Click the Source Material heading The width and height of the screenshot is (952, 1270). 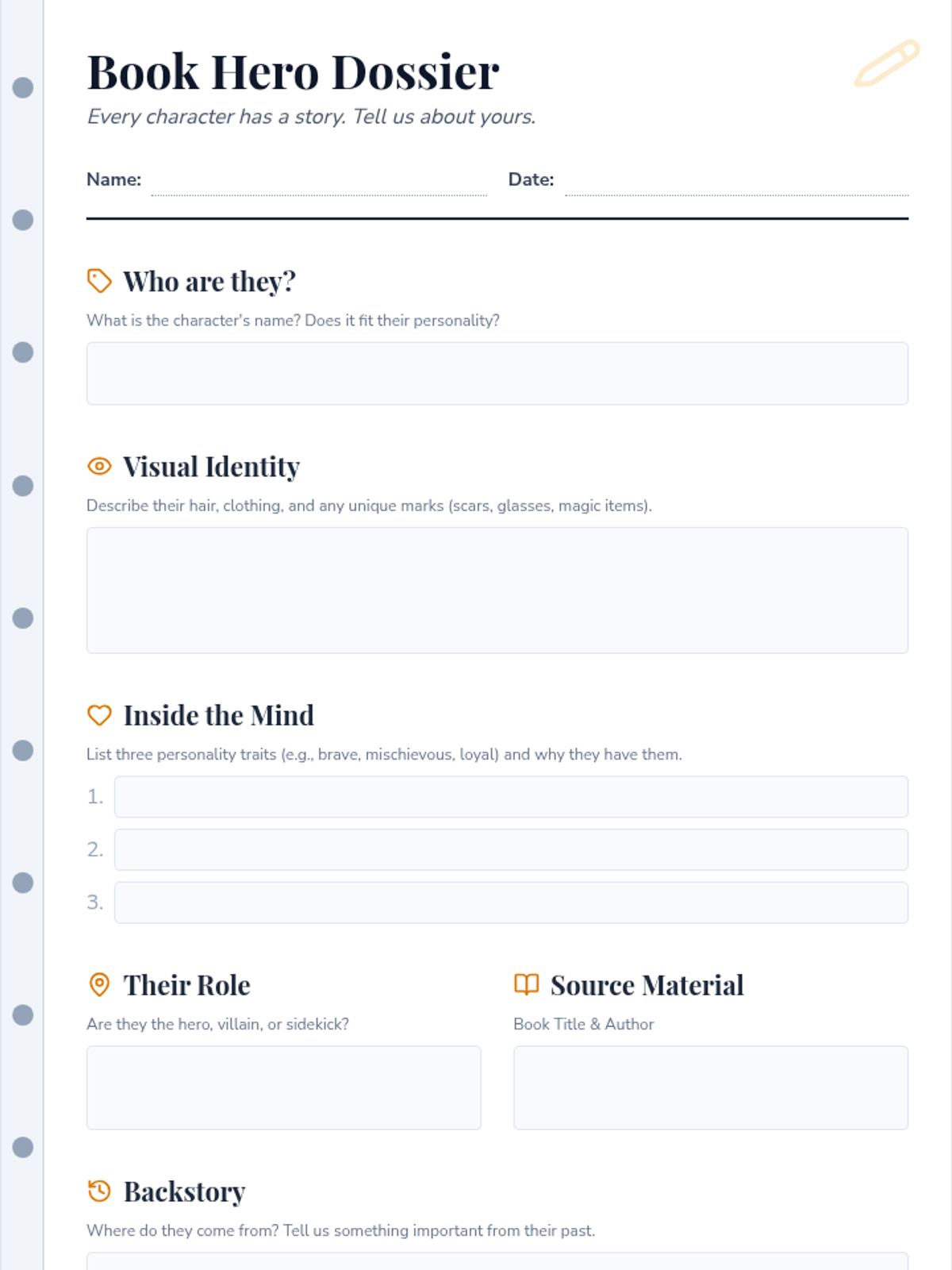click(647, 985)
